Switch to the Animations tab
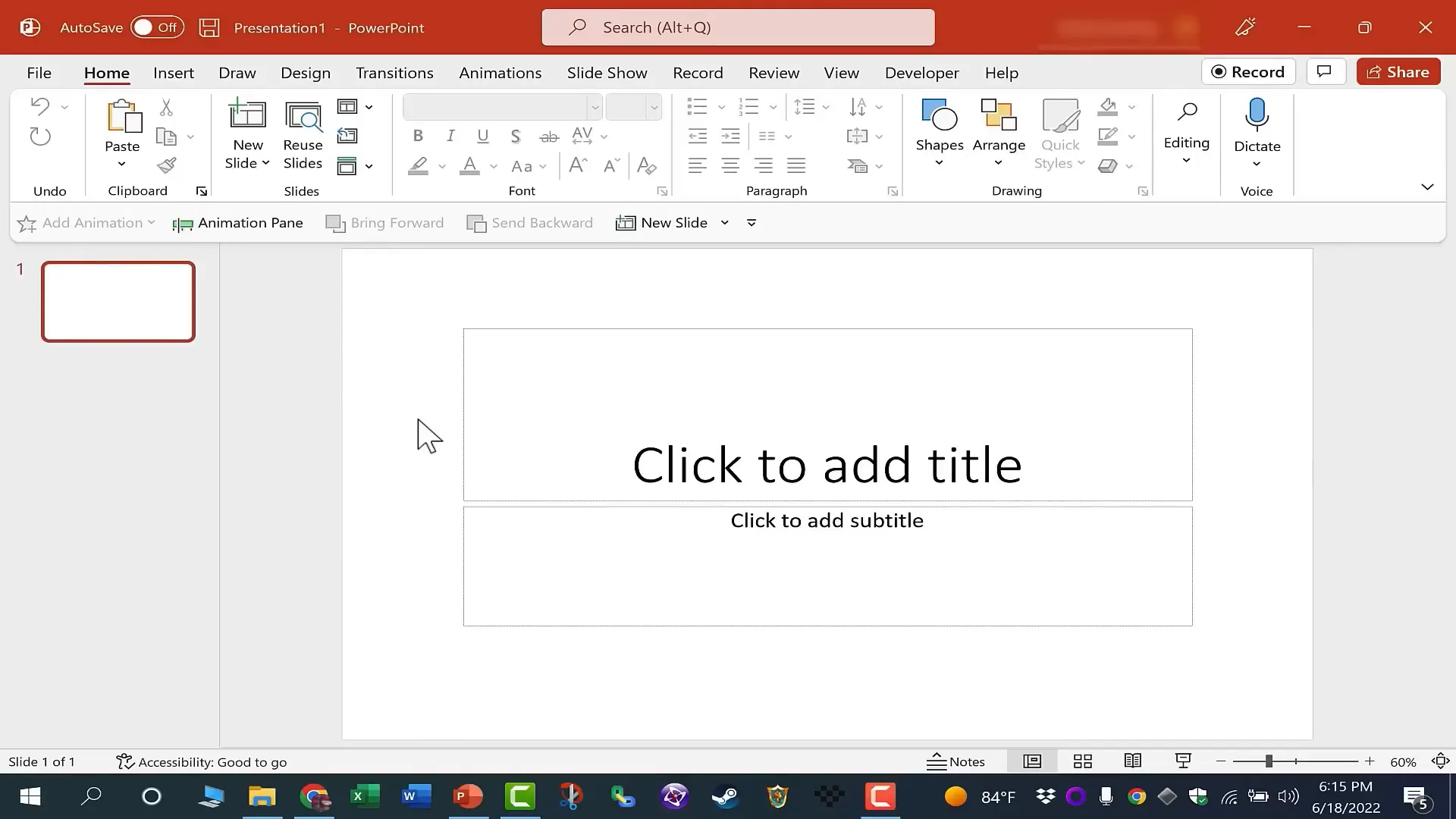Viewport: 1456px width, 819px height. [x=500, y=73]
